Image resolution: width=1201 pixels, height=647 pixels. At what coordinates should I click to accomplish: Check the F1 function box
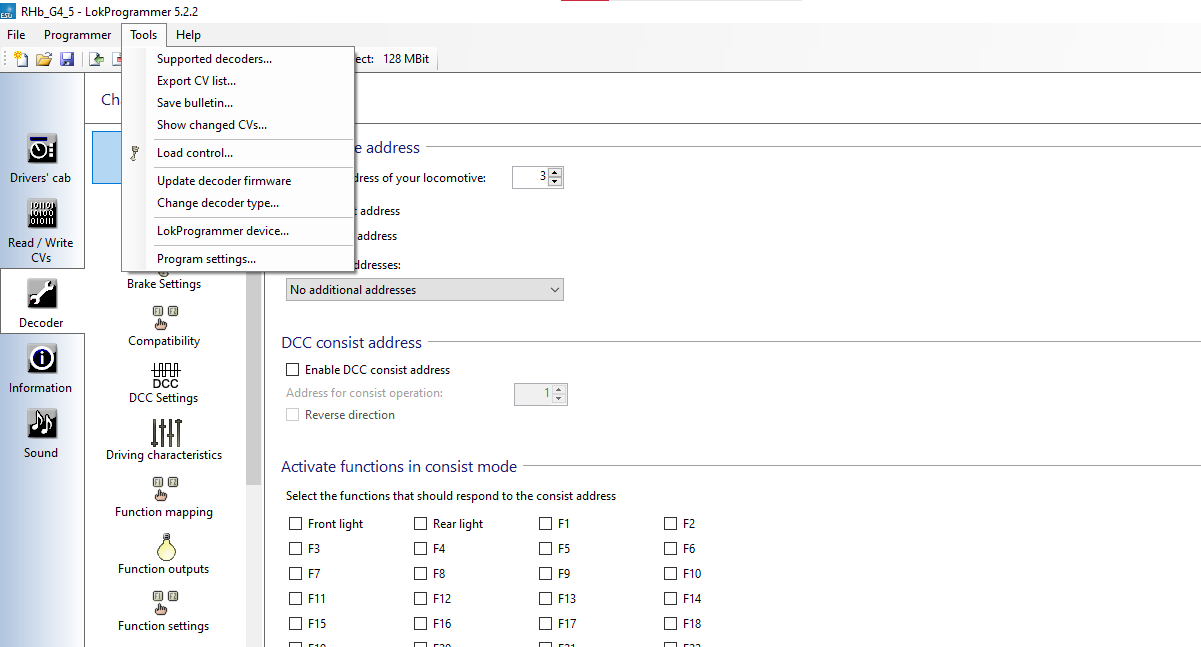click(x=545, y=524)
